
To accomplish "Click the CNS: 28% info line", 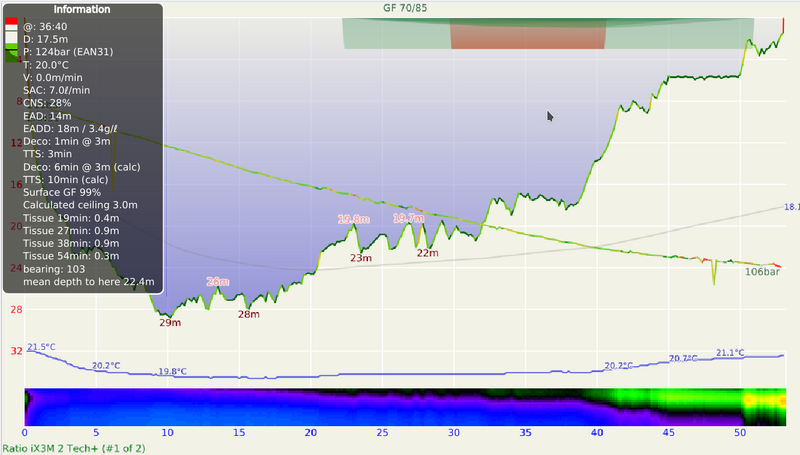I will (48, 103).
